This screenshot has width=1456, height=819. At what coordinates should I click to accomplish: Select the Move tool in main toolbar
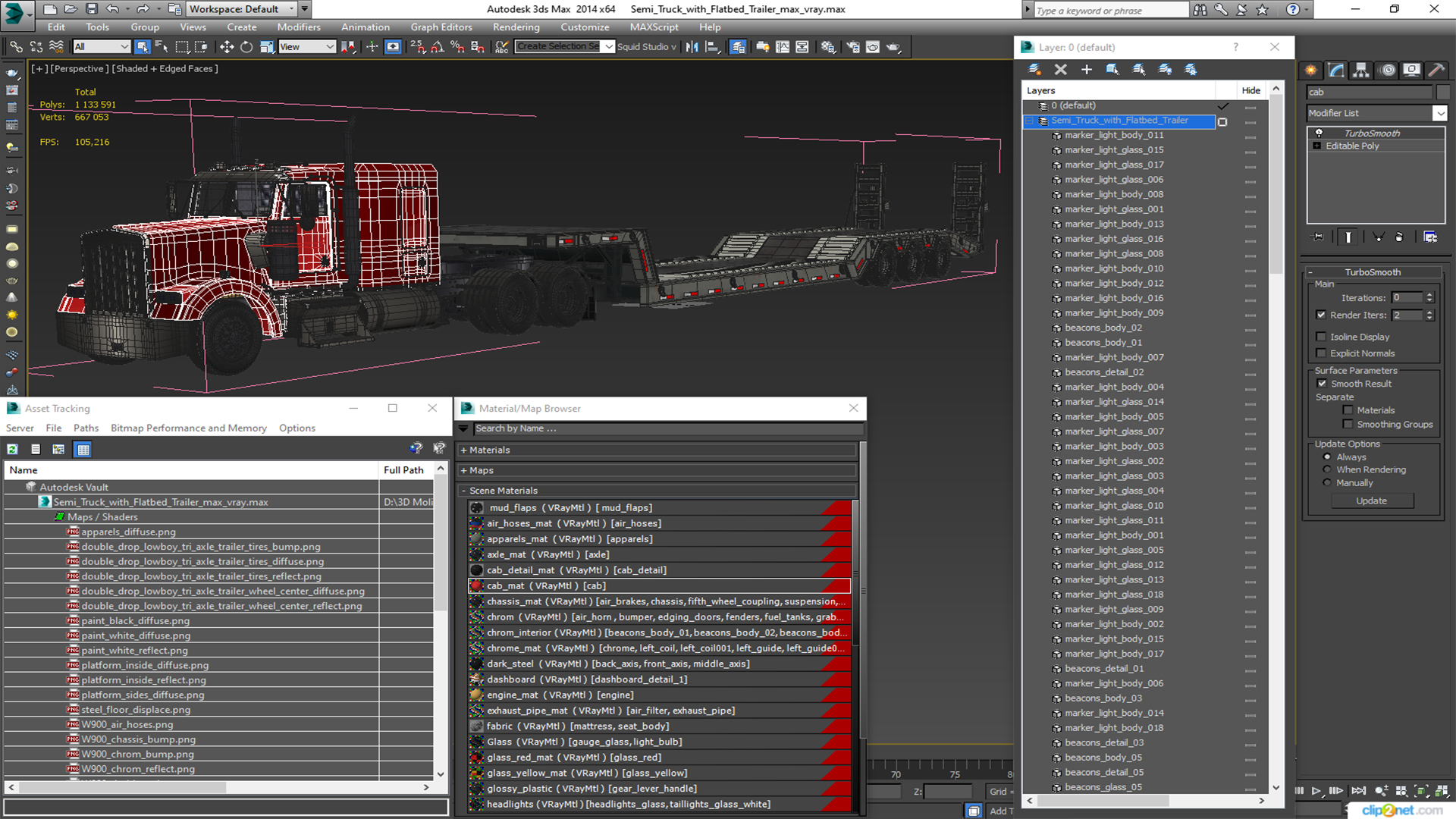226,47
